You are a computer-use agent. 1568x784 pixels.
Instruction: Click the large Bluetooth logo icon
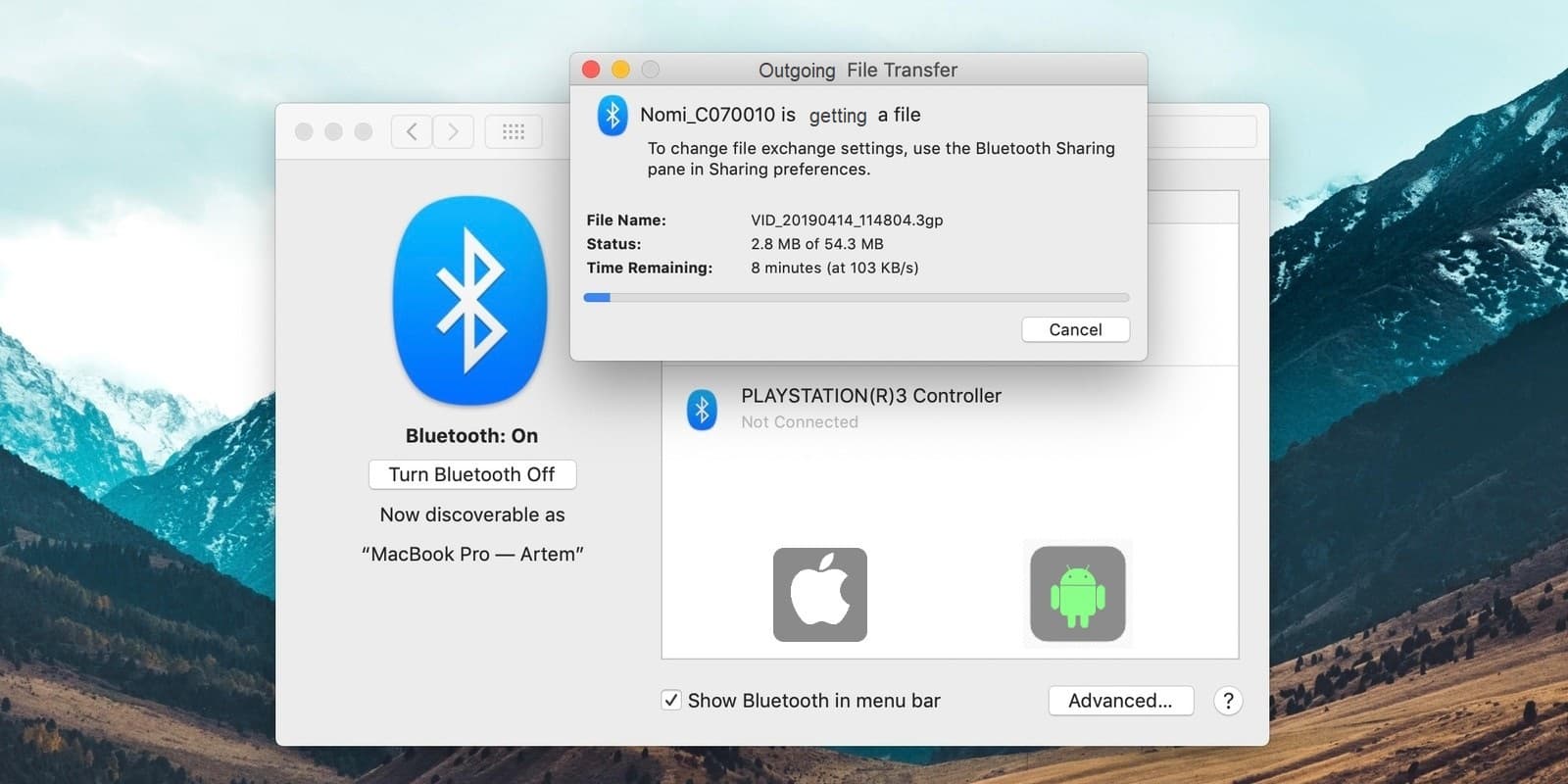pyautogui.click(x=470, y=301)
